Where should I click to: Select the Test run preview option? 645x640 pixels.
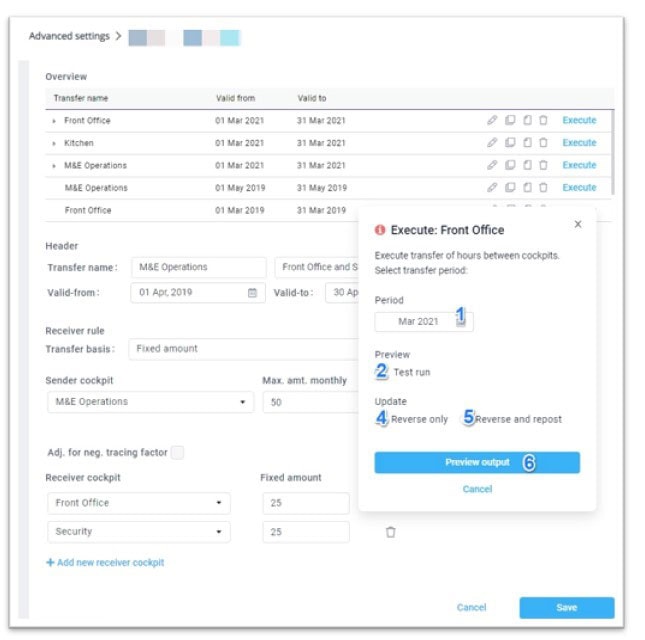pyautogui.click(x=383, y=372)
